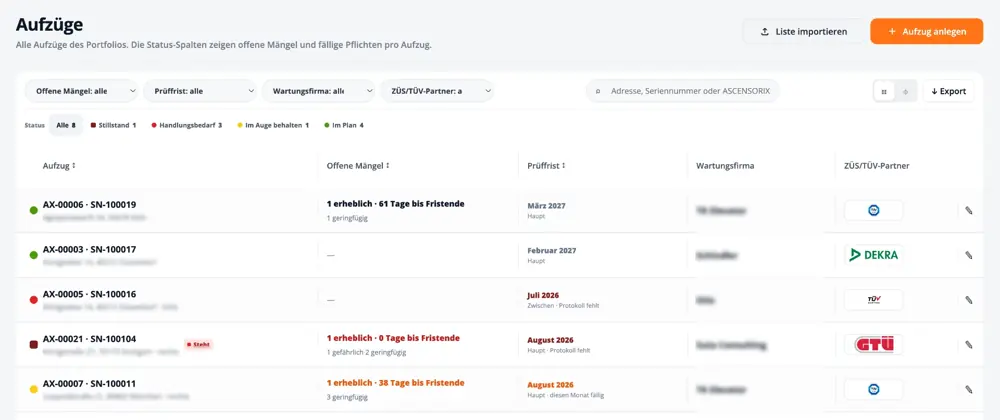Click the Aufzüge page heading

(x=50, y=25)
